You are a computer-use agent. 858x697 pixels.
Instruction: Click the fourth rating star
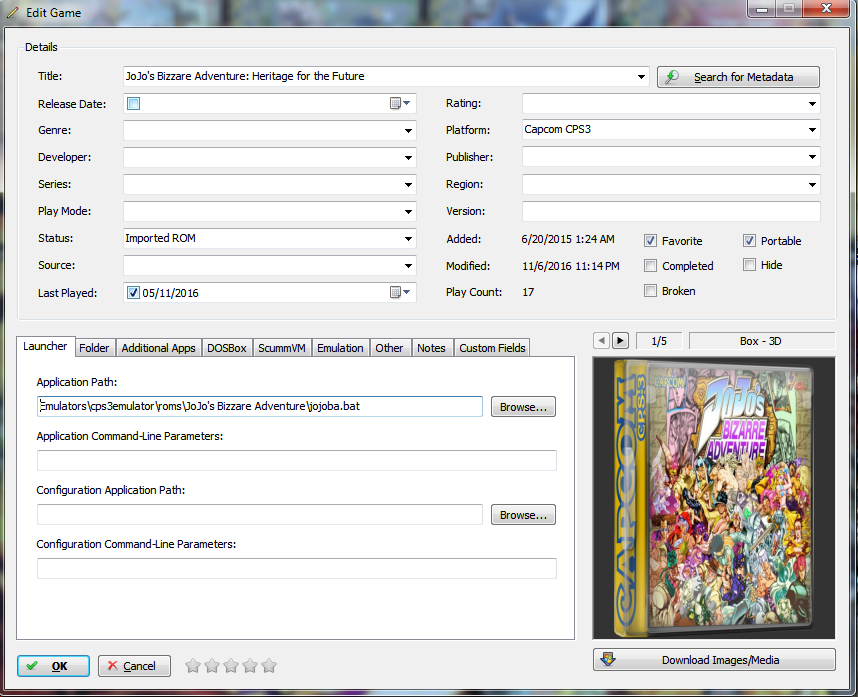pyautogui.click(x=250, y=666)
